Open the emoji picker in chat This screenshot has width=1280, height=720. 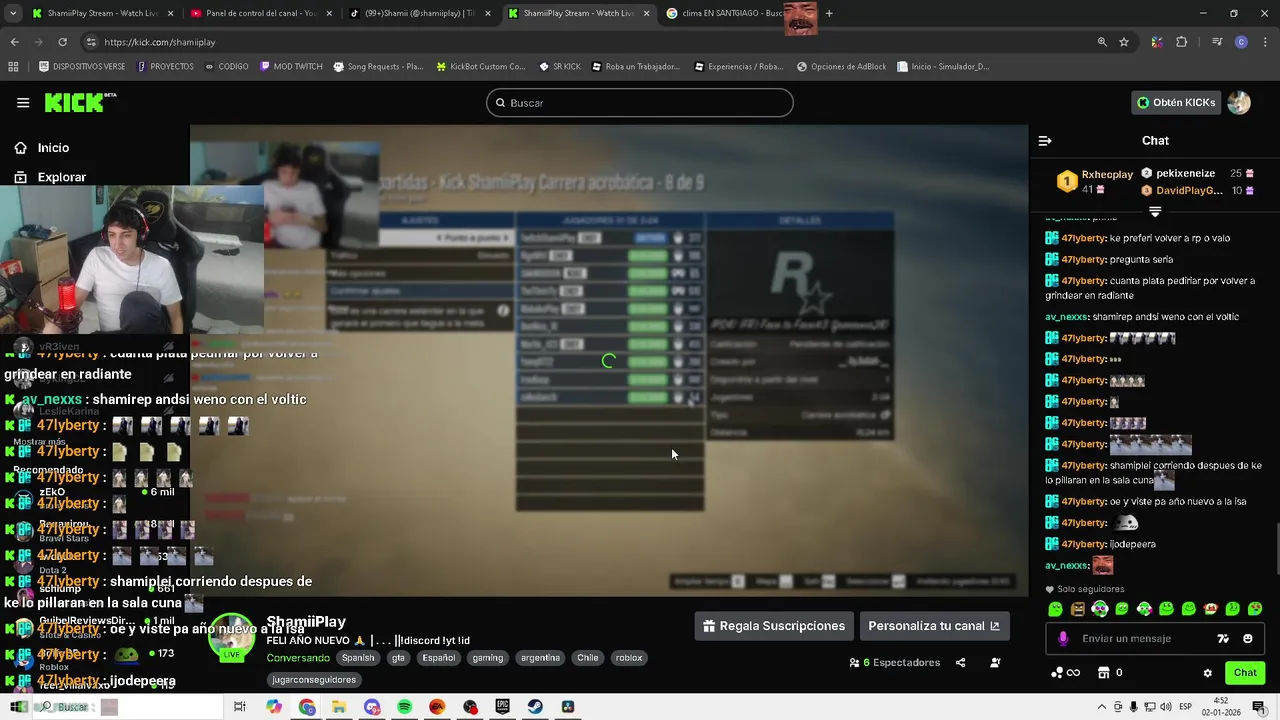coord(1247,638)
